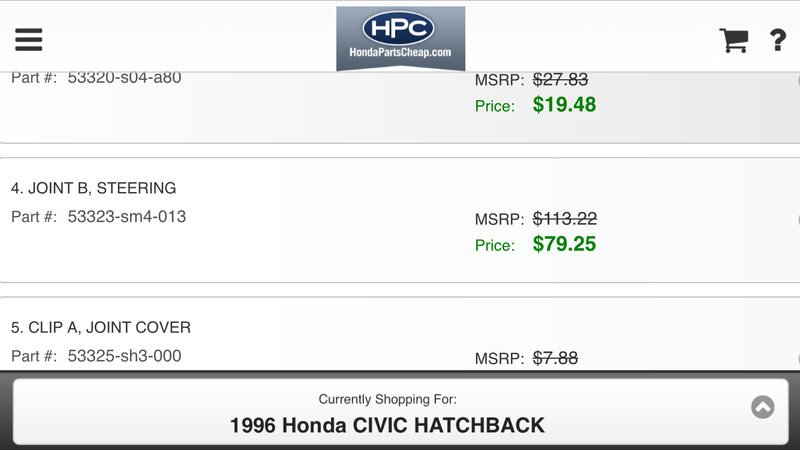Screen dimensions: 800x450
Task: Open item 4 JOINT B, STEERING
Action: coord(93,188)
